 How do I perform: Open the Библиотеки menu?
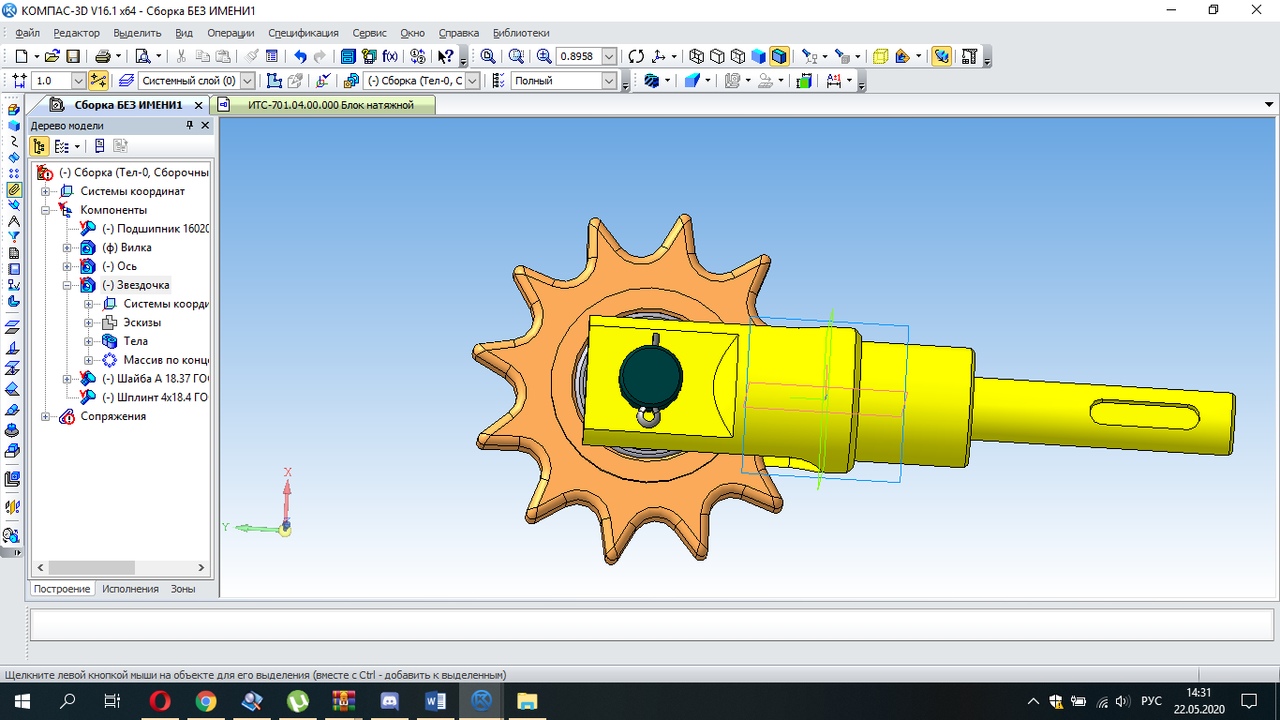pos(521,33)
